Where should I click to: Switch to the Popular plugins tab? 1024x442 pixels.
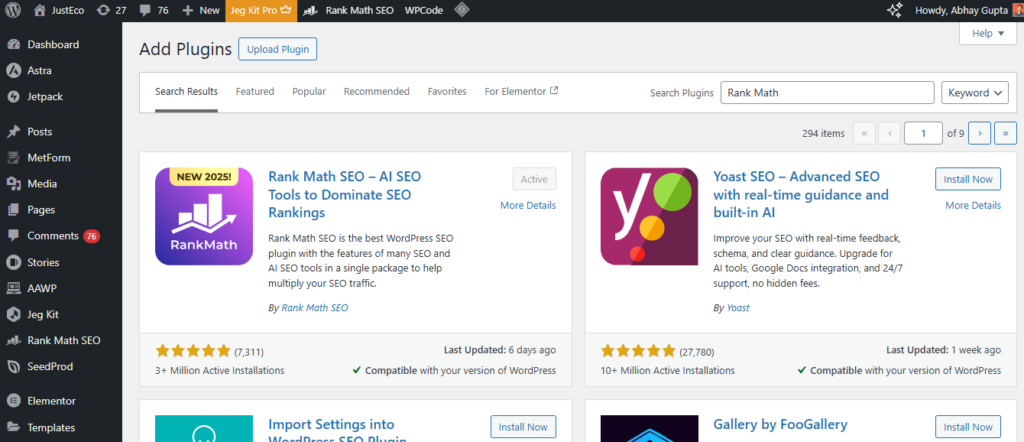(309, 91)
